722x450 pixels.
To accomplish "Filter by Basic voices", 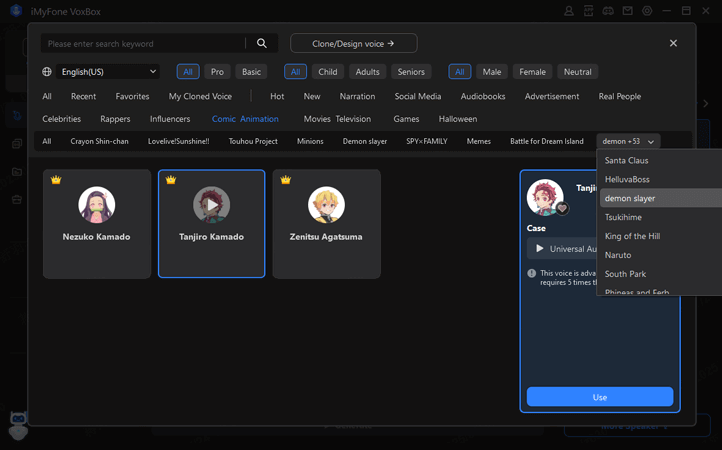I will [251, 72].
